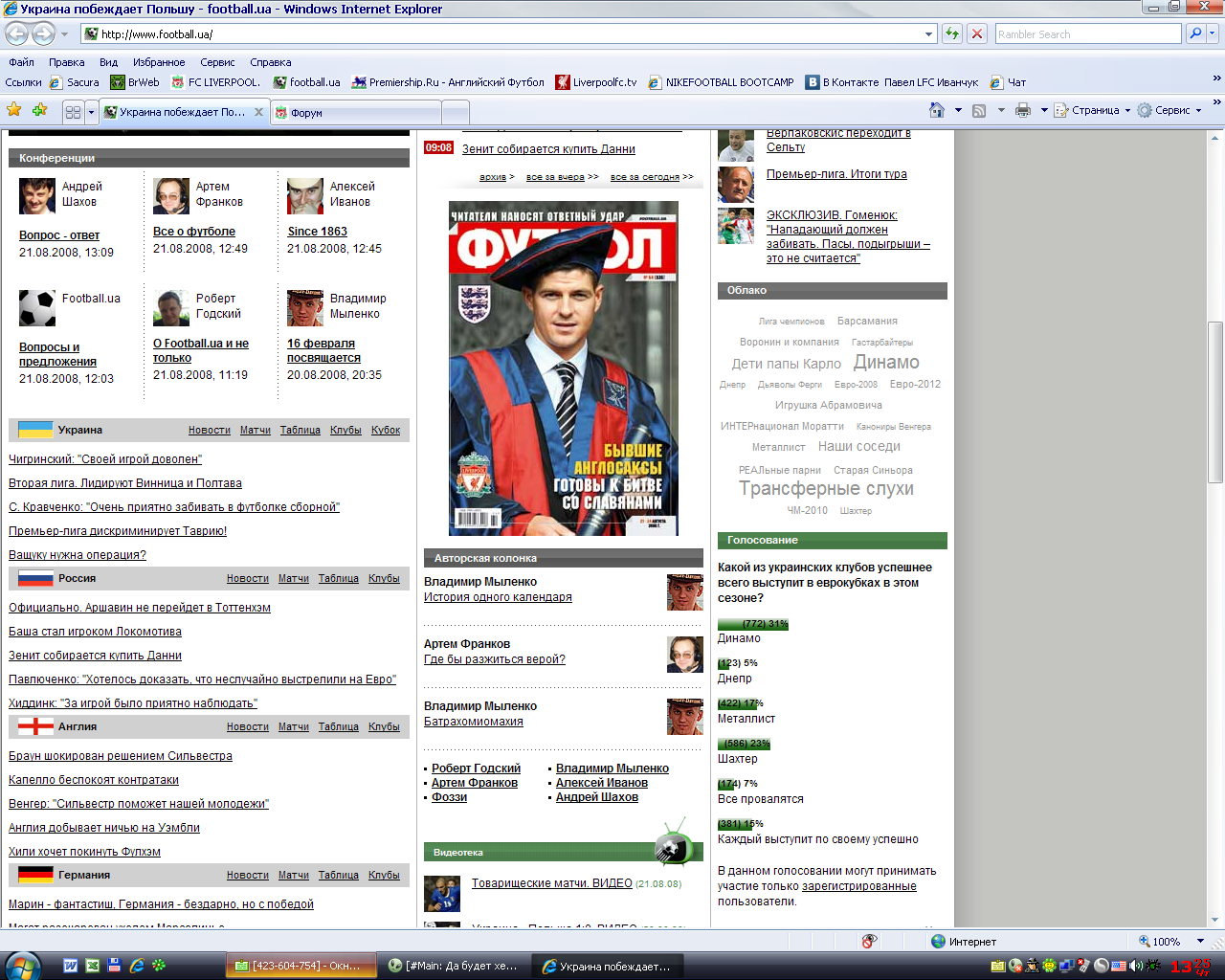Switch to '[#Main: Да будет хе...' taskbar window
The image size is (1225, 980).
coord(453,966)
